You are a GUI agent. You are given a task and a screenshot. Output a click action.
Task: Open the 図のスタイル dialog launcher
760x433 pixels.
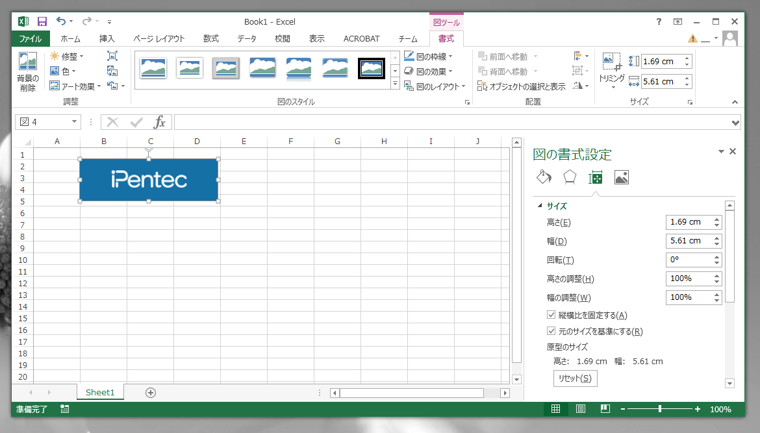point(467,102)
